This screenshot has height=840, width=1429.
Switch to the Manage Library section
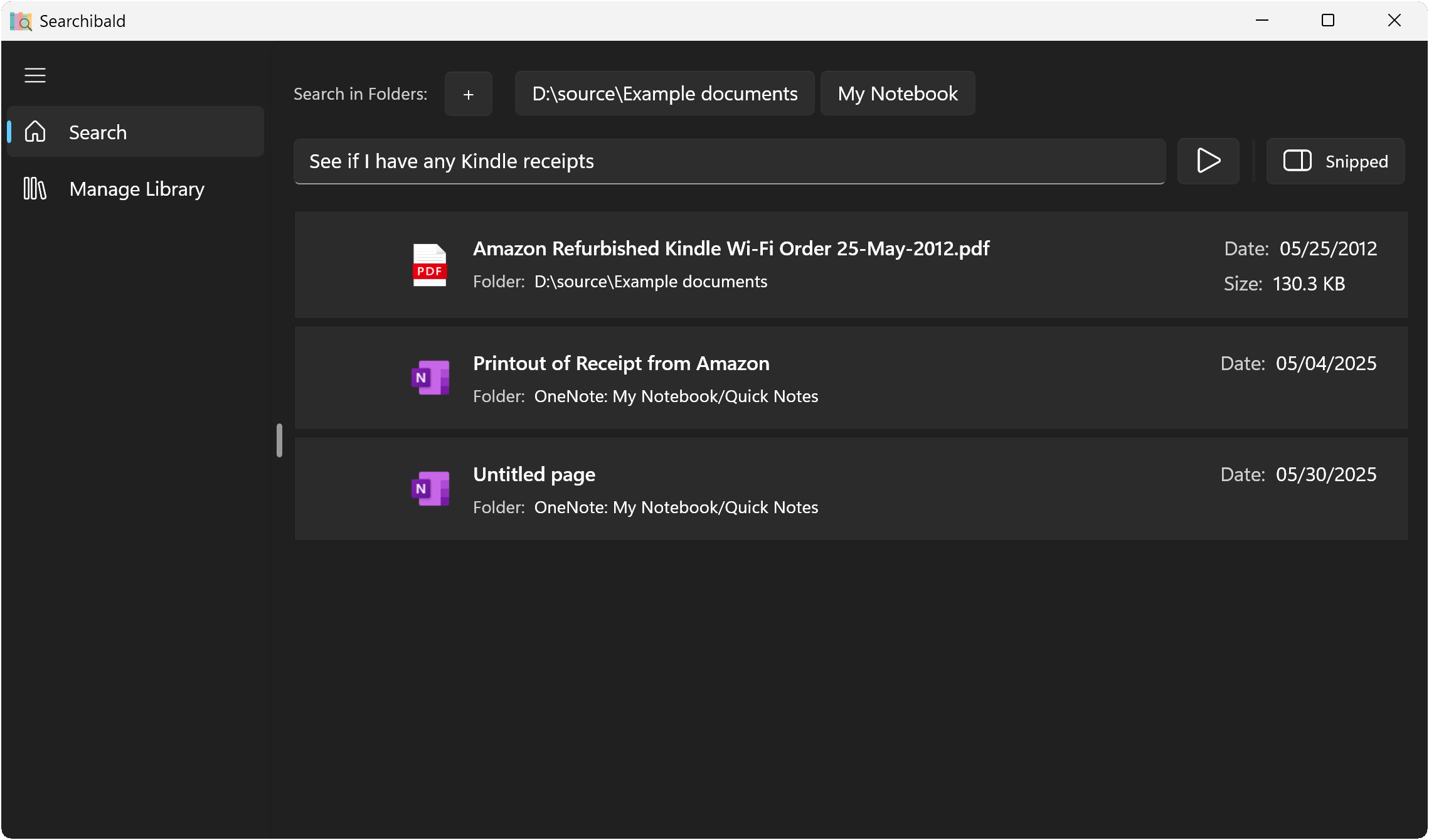(x=137, y=188)
